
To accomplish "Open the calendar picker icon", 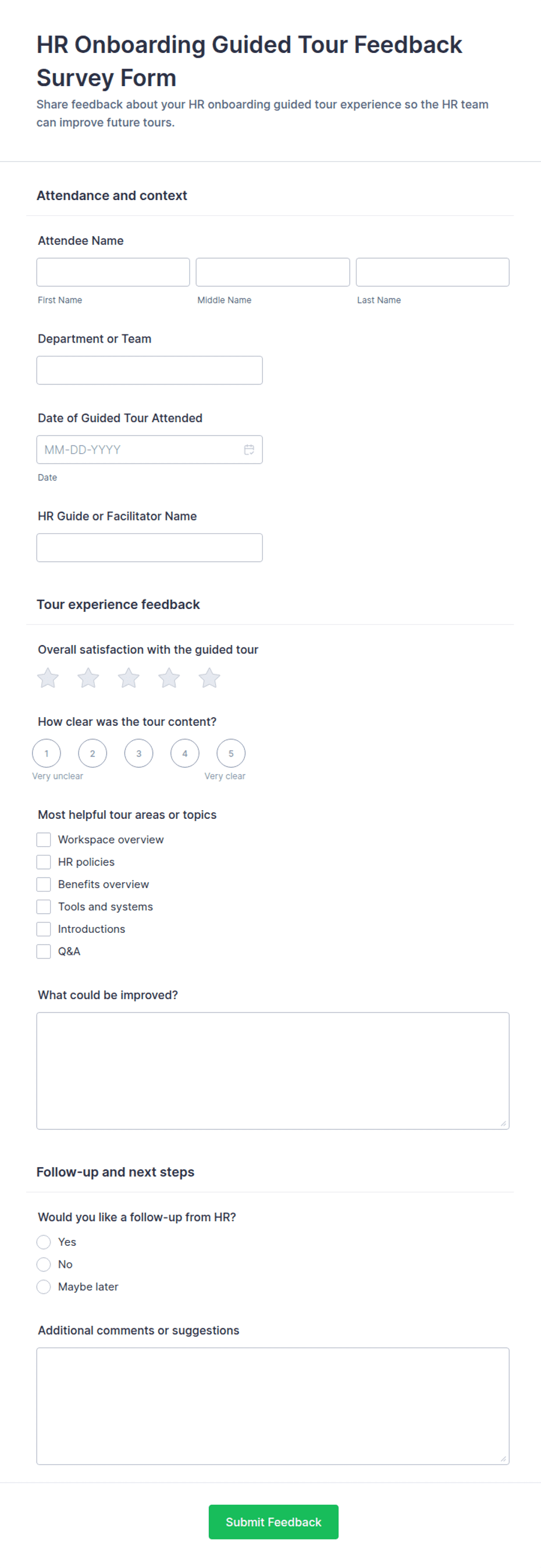I will tap(249, 449).
